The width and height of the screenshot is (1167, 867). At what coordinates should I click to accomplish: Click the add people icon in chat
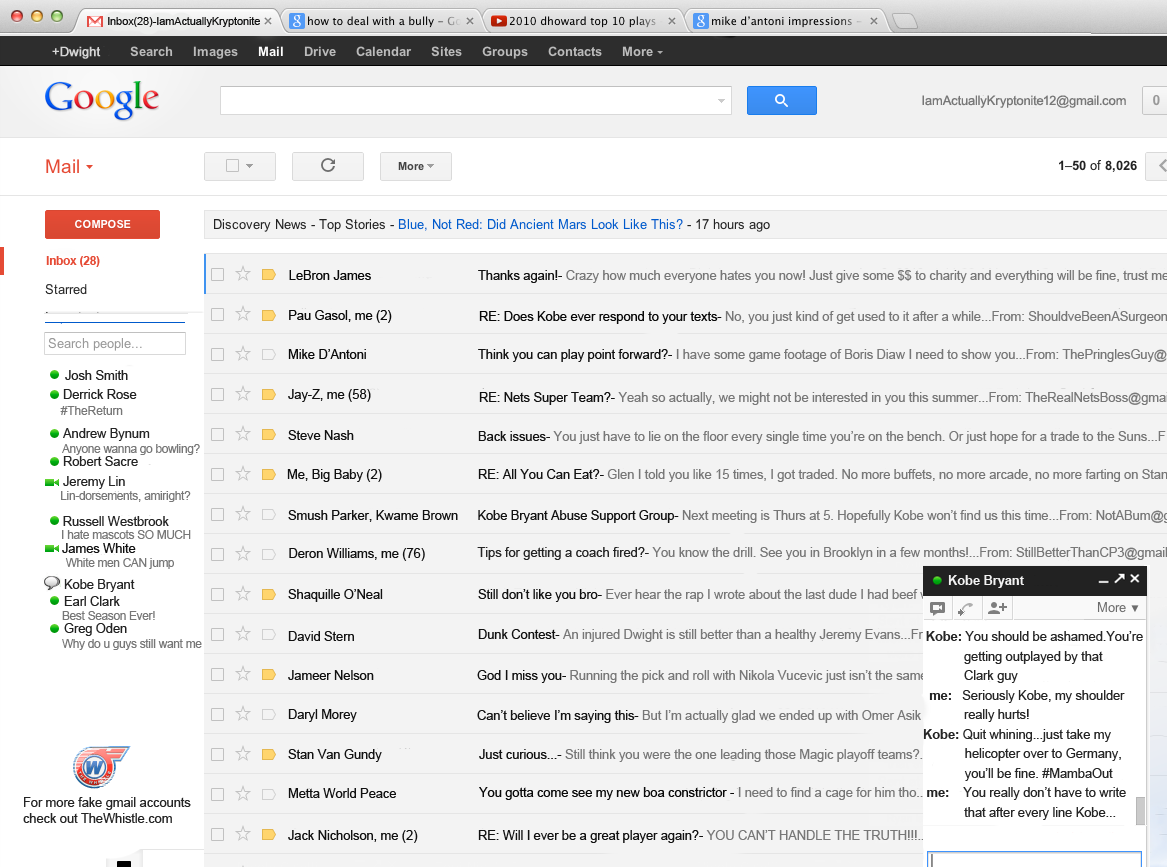[x=997, y=607]
